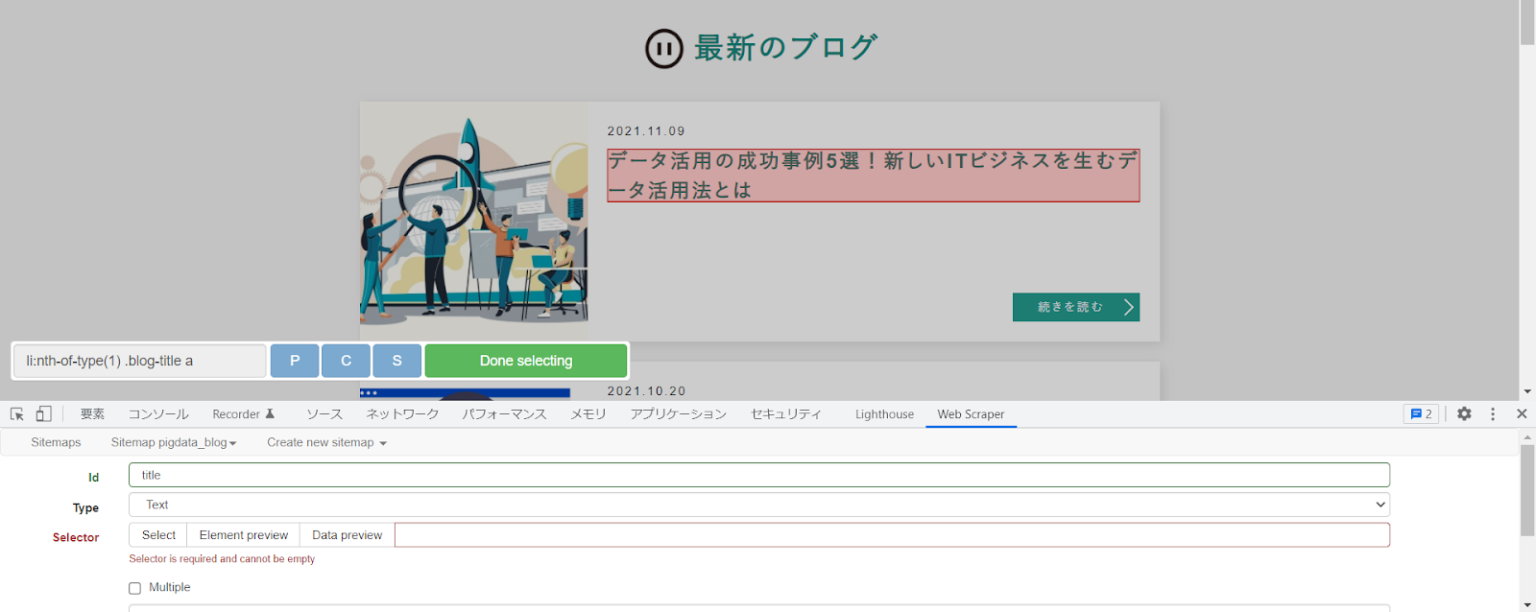The width and height of the screenshot is (1536, 612).
Task: Click the C child selector button
Action: [345, 360]
